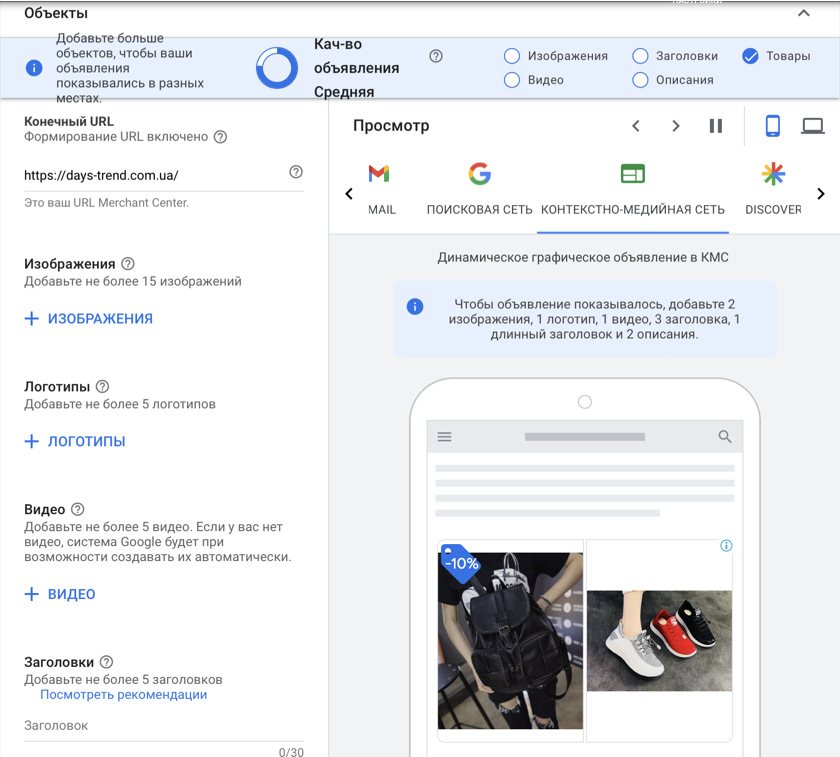
Task: Select the Видео radio option
Action: tap(512, 80)
